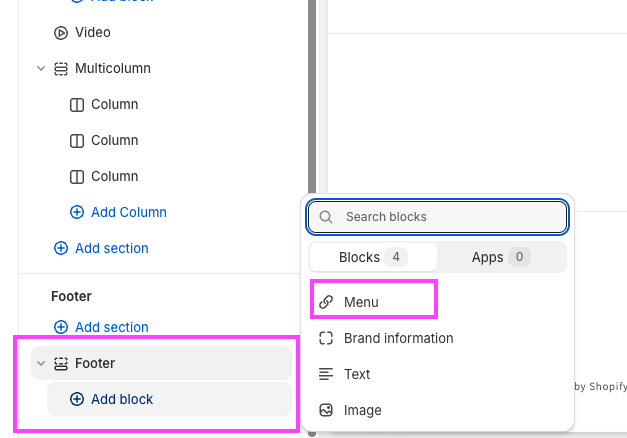This screenshot has width=627, height=438.
Task: Switch to the Blocks tab
Action: coord(372,257)
